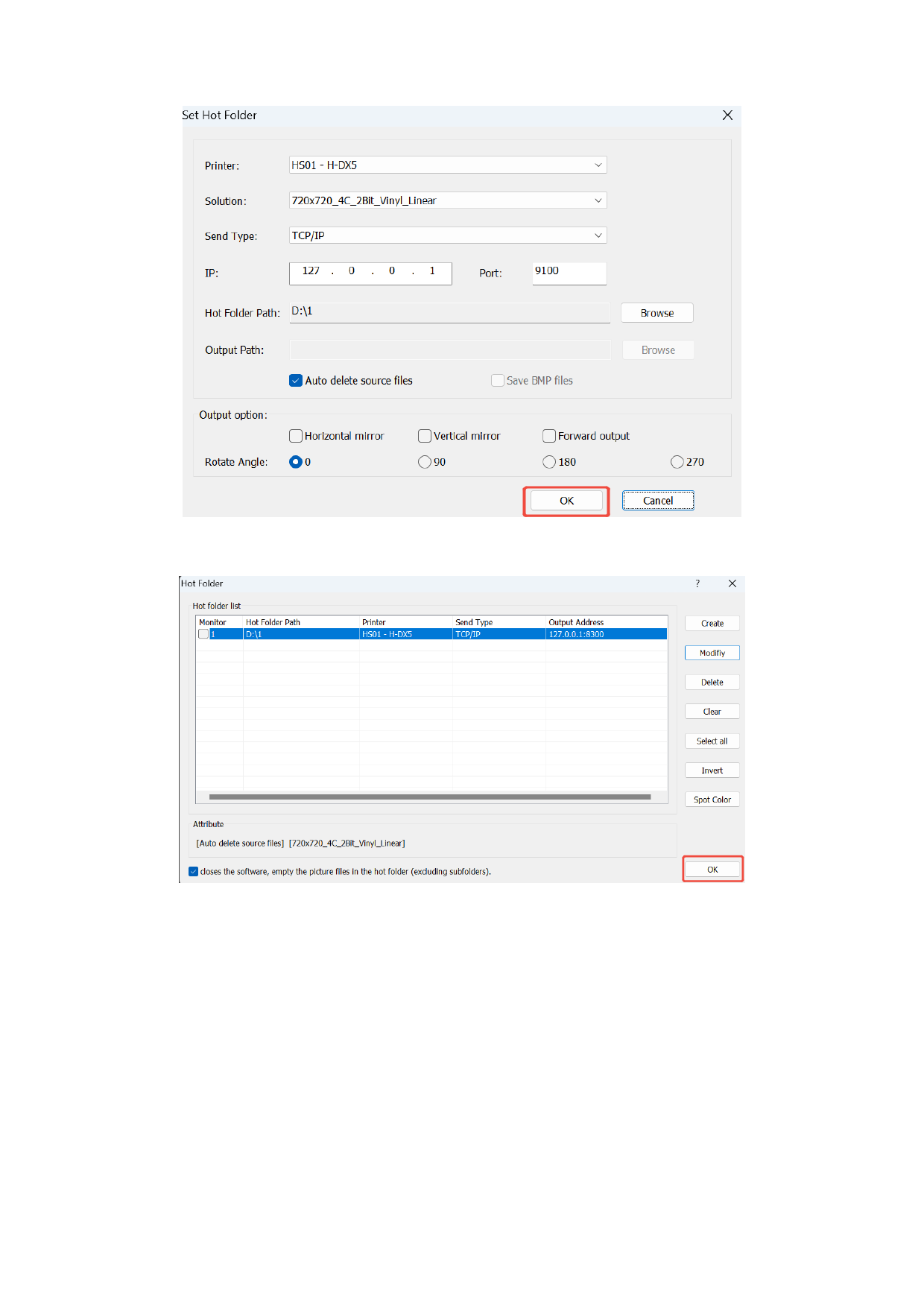Click Browse next to Hot Folder Path

coord(656,313)
